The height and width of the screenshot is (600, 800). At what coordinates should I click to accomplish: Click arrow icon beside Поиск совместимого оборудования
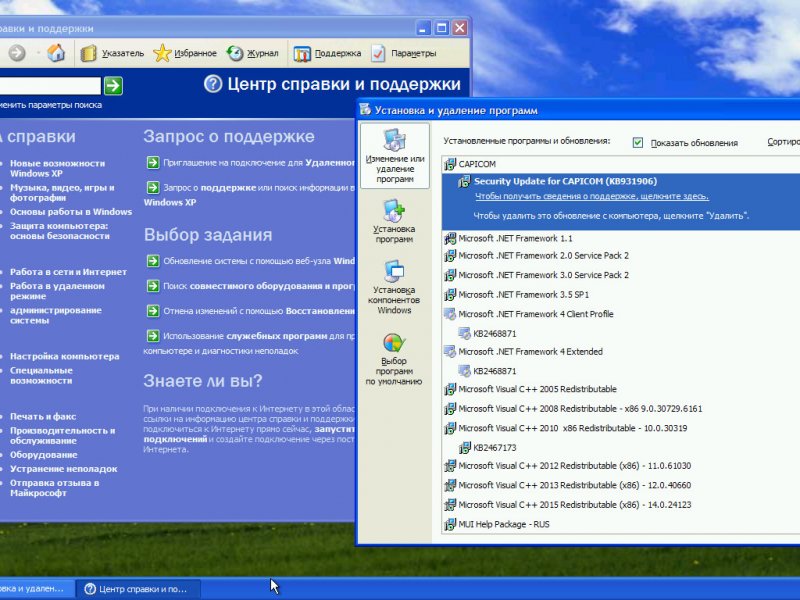[153, 286]
